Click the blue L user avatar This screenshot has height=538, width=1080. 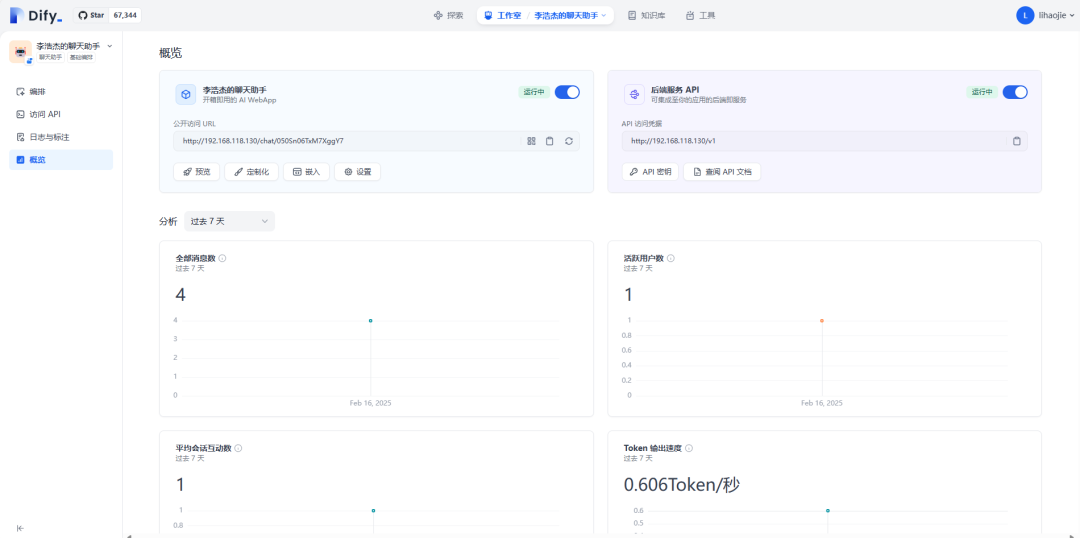[x=1025, y=15]
